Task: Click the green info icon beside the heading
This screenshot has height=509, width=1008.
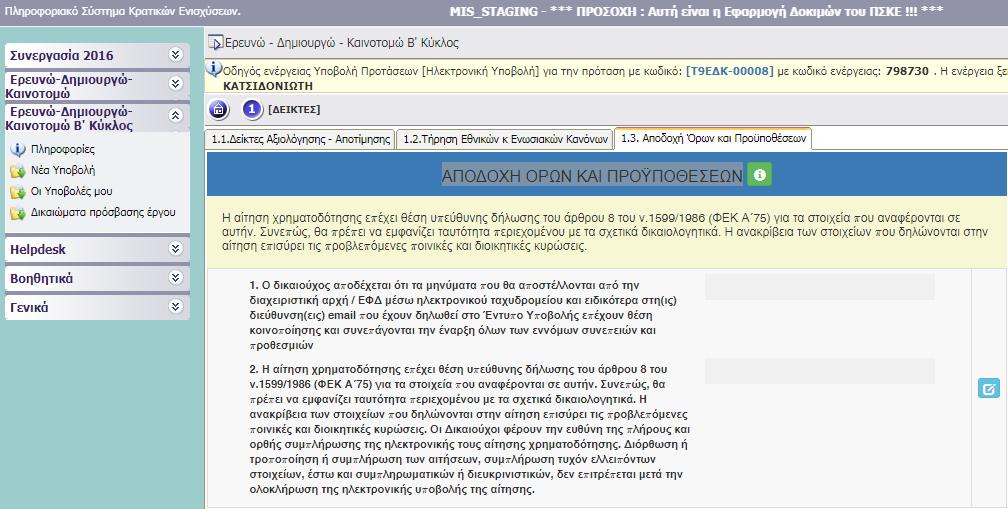Action: tap(759, 175)
